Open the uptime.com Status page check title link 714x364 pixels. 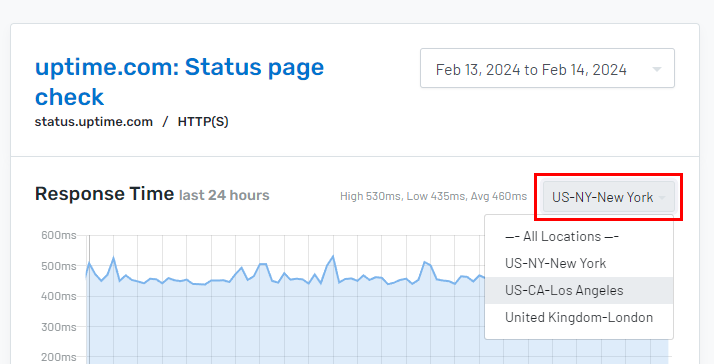click(179, 82)
